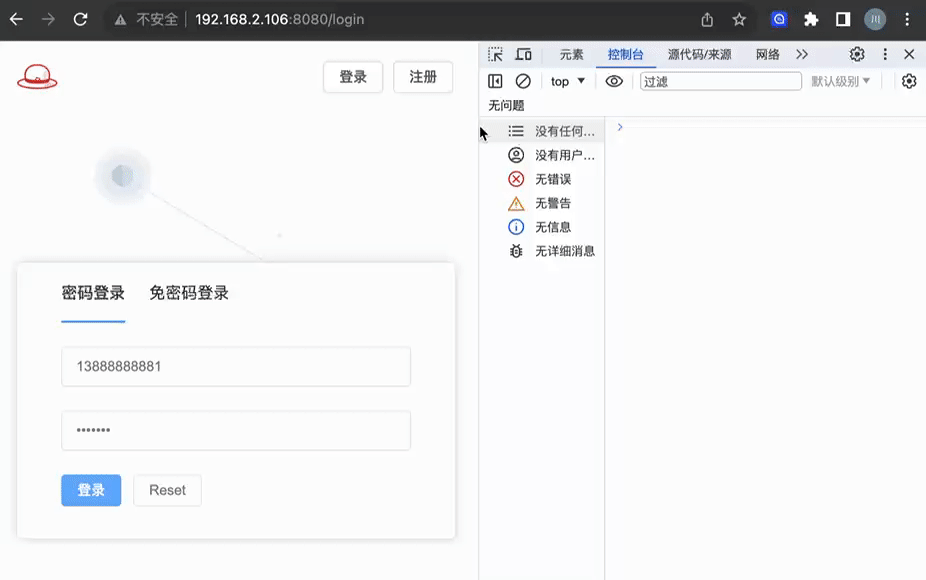Click the blue 登录 submit button
The height and width of the screenshot is (580, 926).
tap(91, 490)
